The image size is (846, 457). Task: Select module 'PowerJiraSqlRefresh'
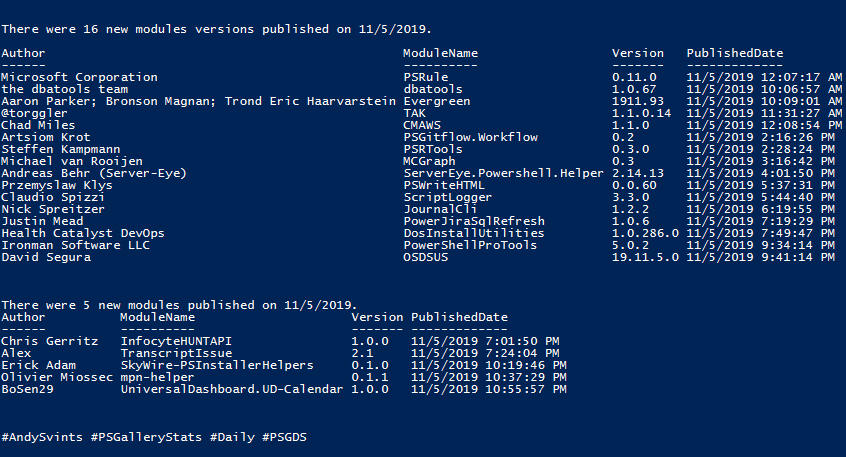coord(474,221)
